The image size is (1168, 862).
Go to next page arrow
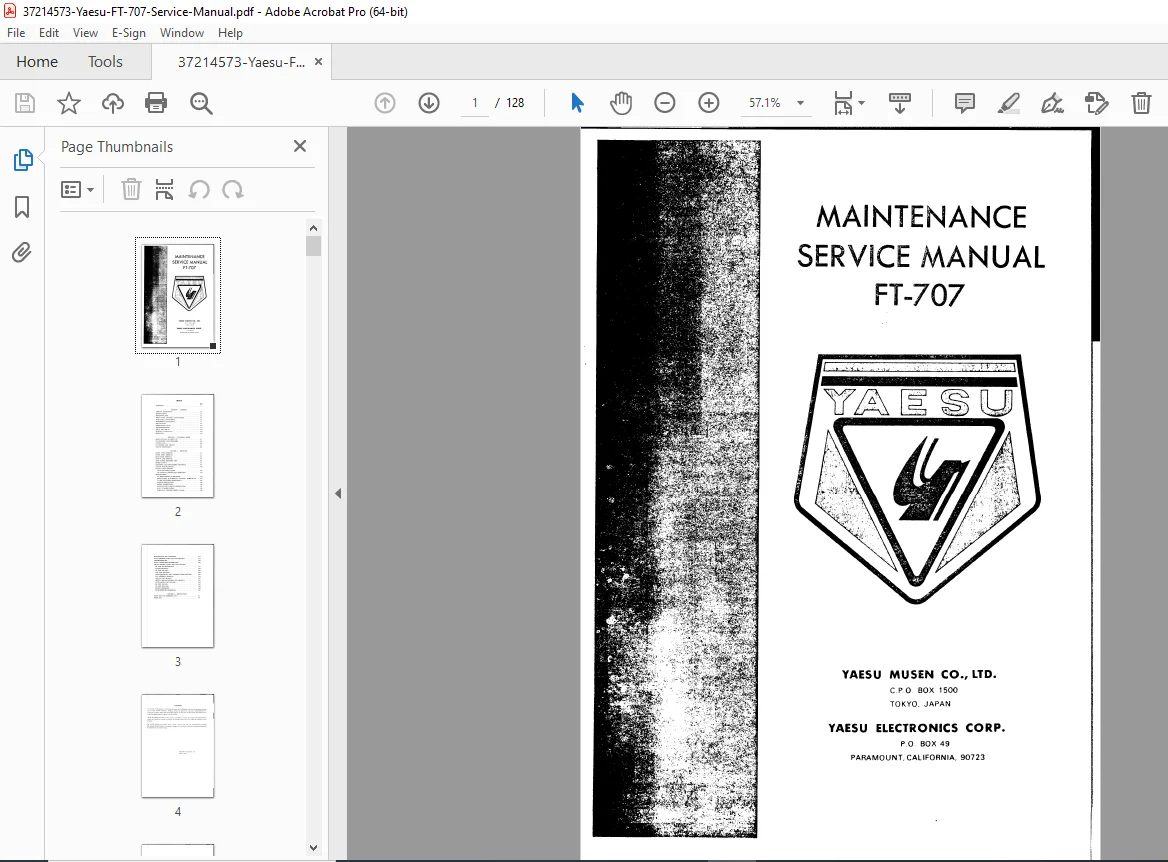coord(429,103)
